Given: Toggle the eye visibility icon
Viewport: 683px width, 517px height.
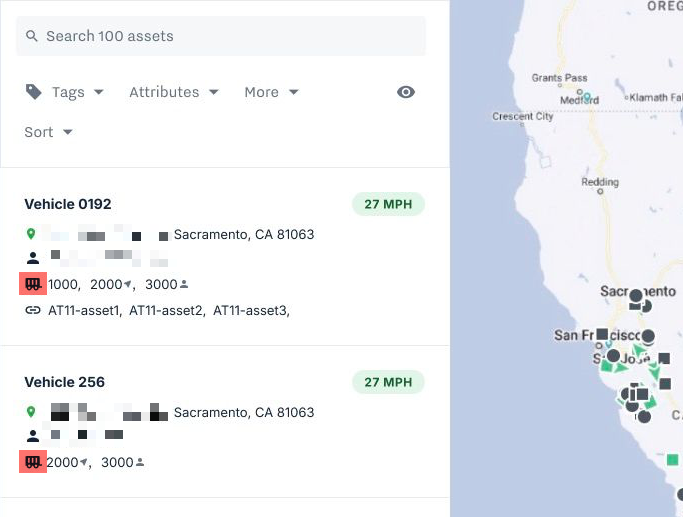Looking at the screenshot, I should 405,92.
